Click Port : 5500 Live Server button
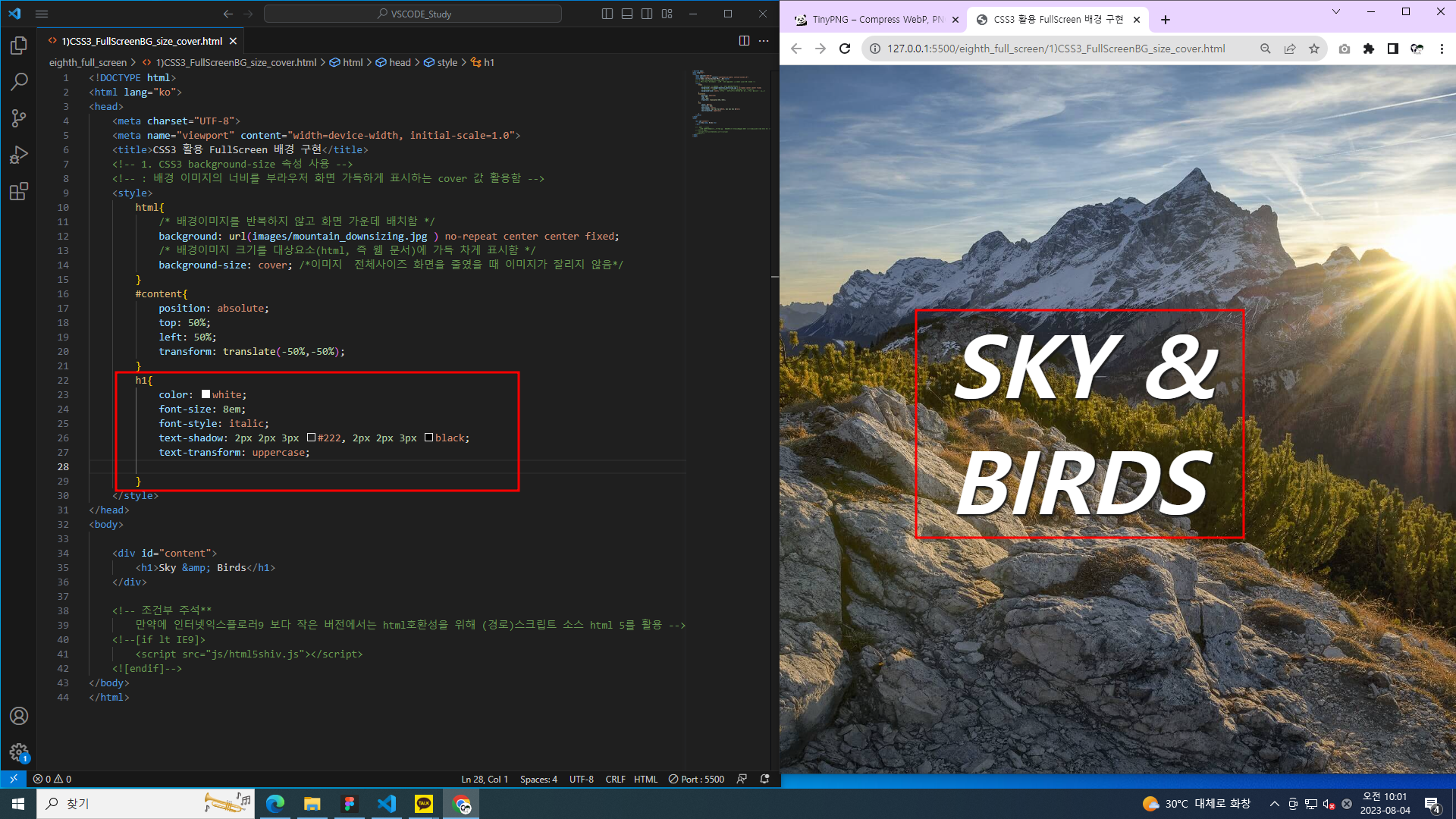 696,779
